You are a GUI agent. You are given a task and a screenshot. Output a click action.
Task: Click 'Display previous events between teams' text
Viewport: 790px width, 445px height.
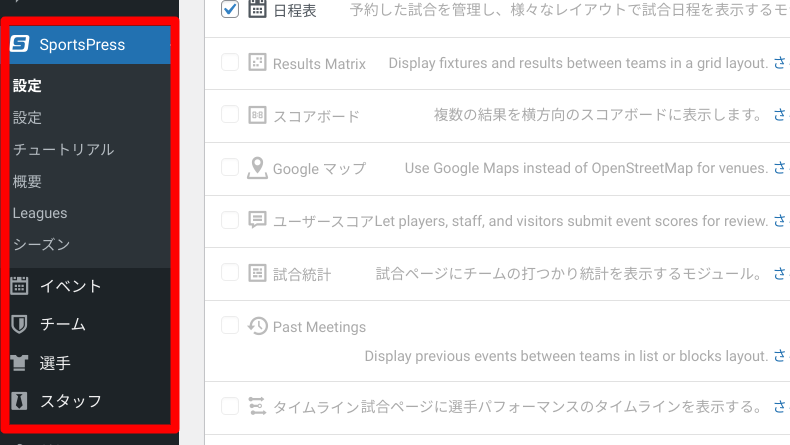(x=566, y=356)
